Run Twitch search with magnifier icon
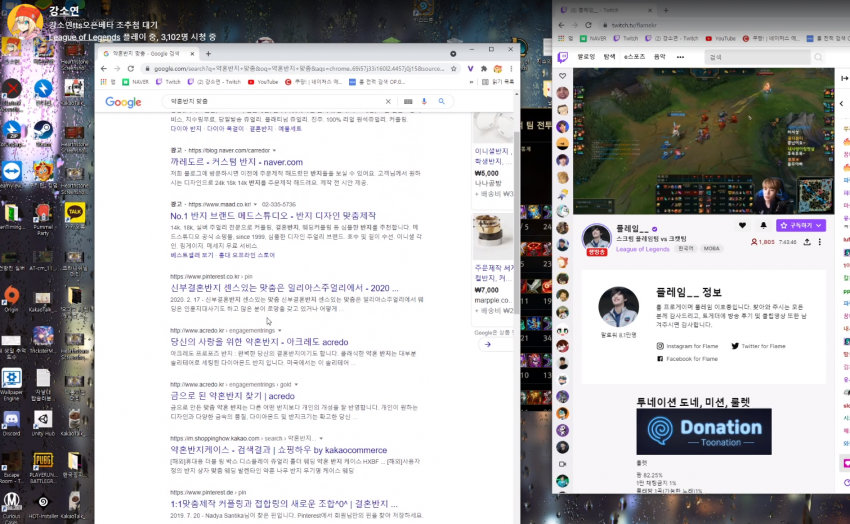The image size is (850, 524). click(818, 57)
